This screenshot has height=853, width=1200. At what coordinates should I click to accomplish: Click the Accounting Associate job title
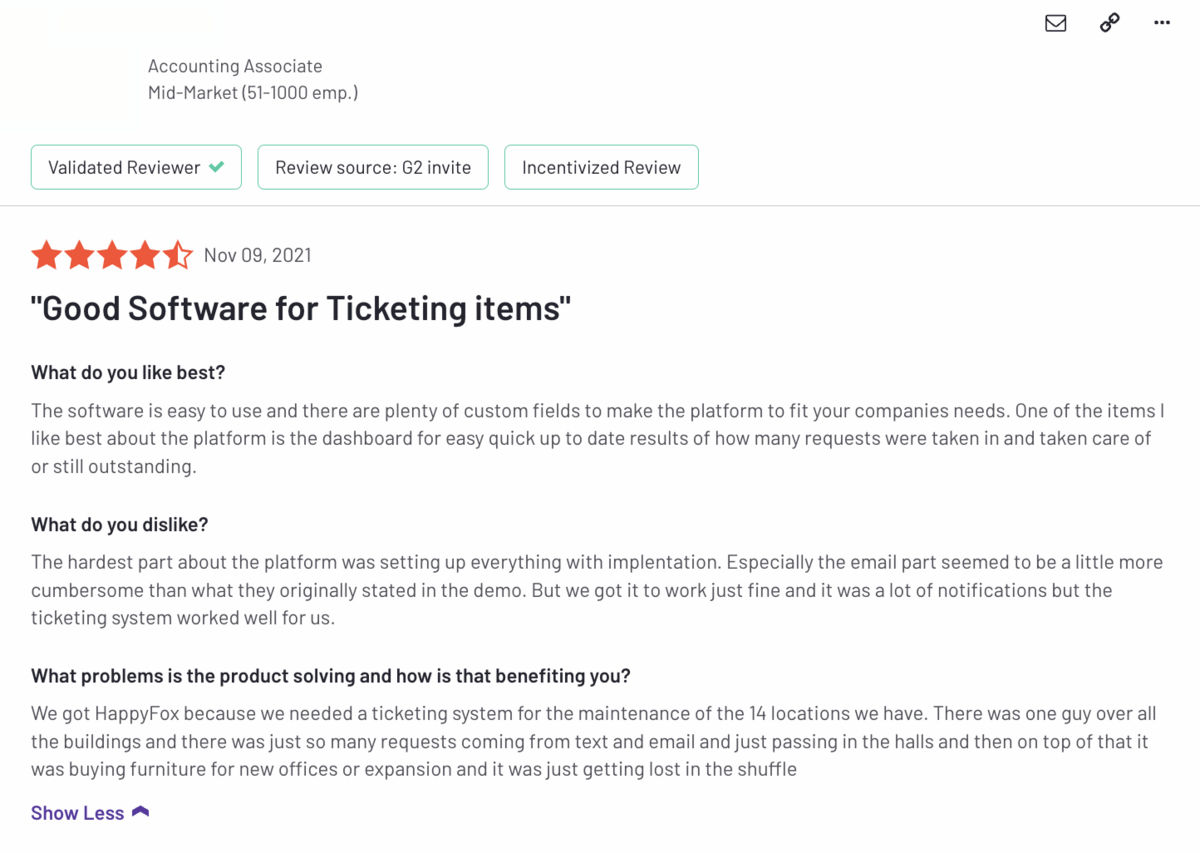[x=235, y=66]
